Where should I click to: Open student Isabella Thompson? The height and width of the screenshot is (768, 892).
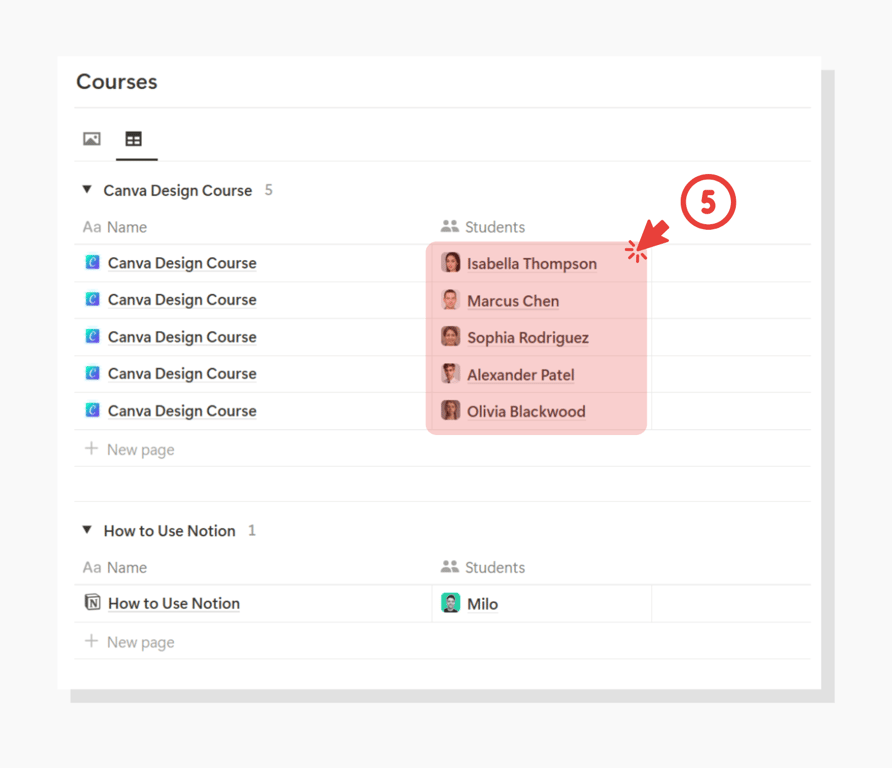pos(532,263)
